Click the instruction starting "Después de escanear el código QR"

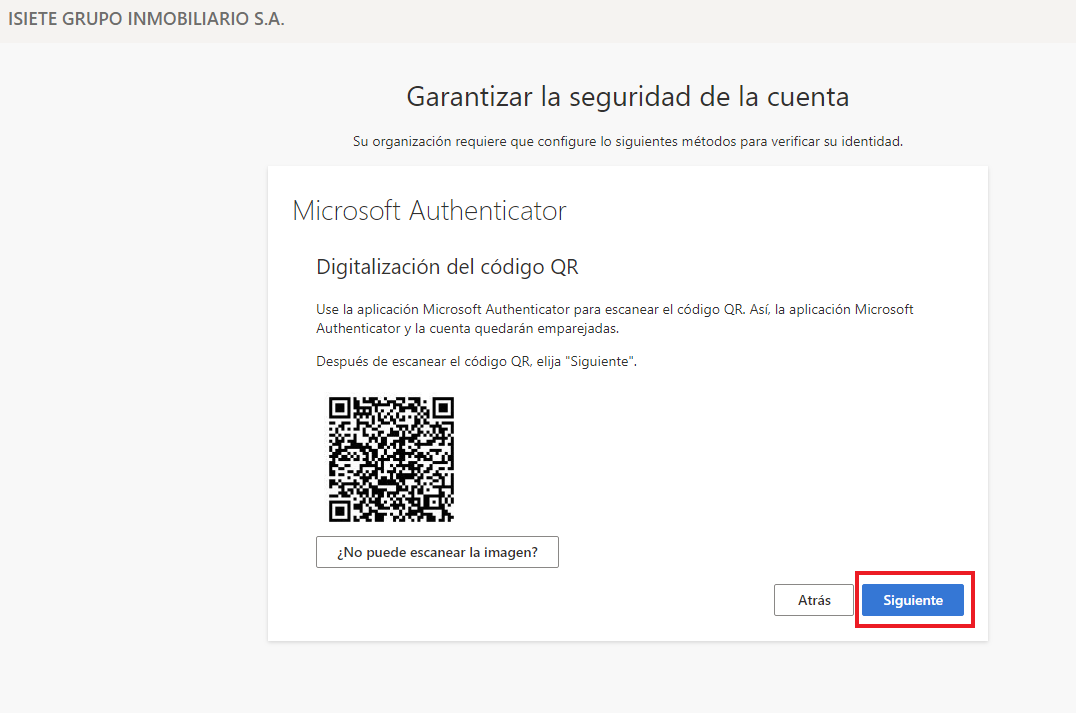(476, 361)
